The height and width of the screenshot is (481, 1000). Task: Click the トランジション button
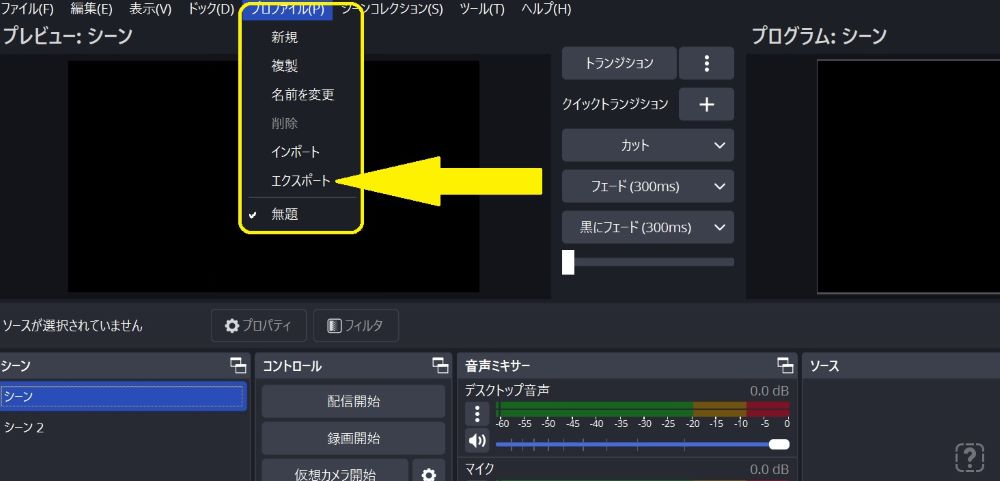(x=619, y=63)
